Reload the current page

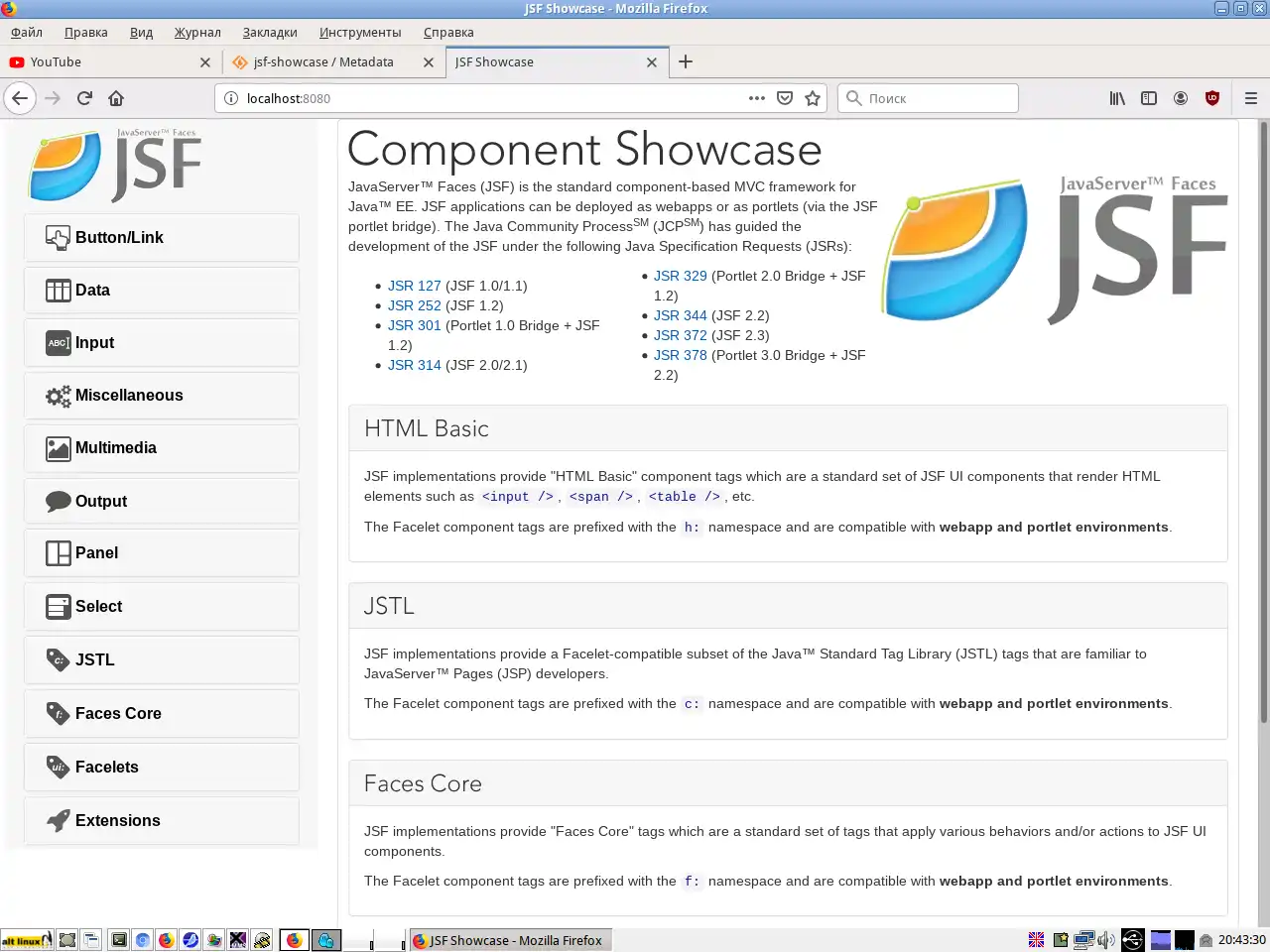pos(84,98)
